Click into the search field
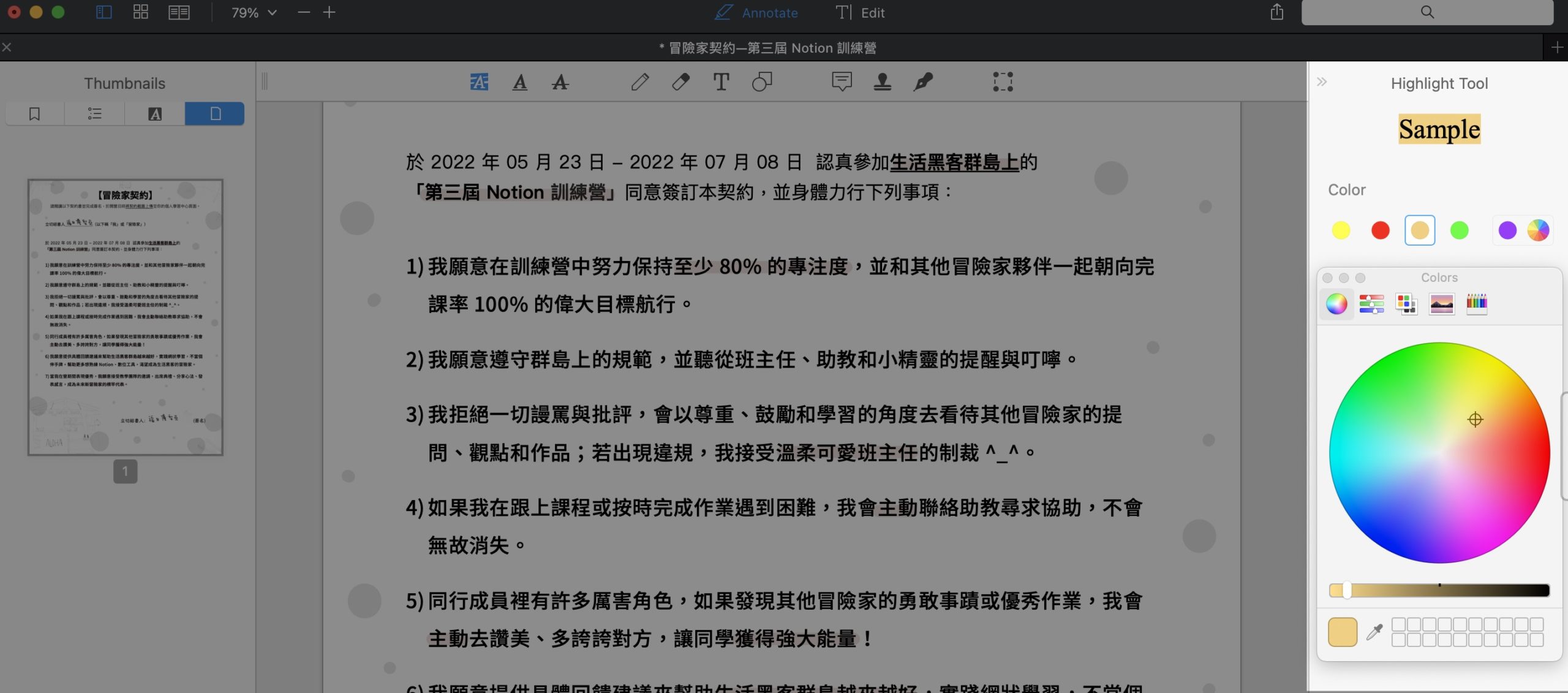1568x693 pixels. point(1427,12)
